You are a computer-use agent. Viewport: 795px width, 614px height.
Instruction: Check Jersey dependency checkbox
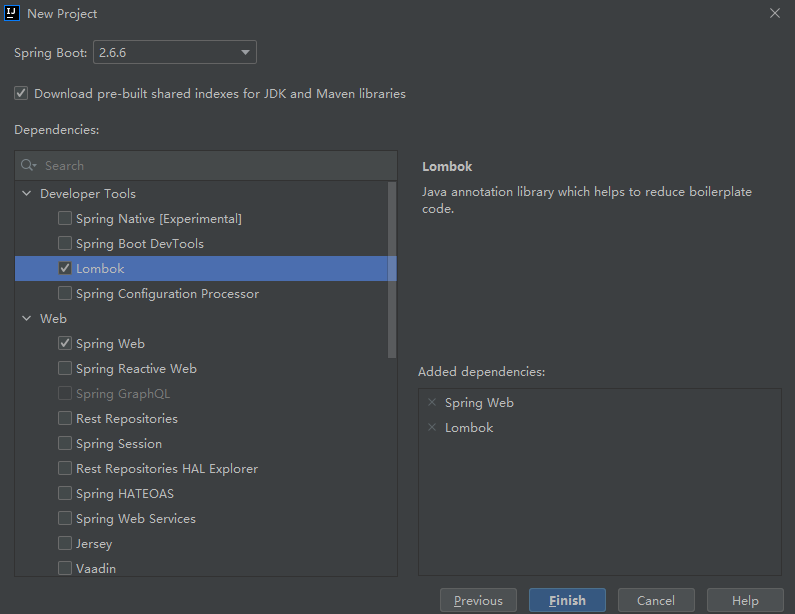[65, 544]
